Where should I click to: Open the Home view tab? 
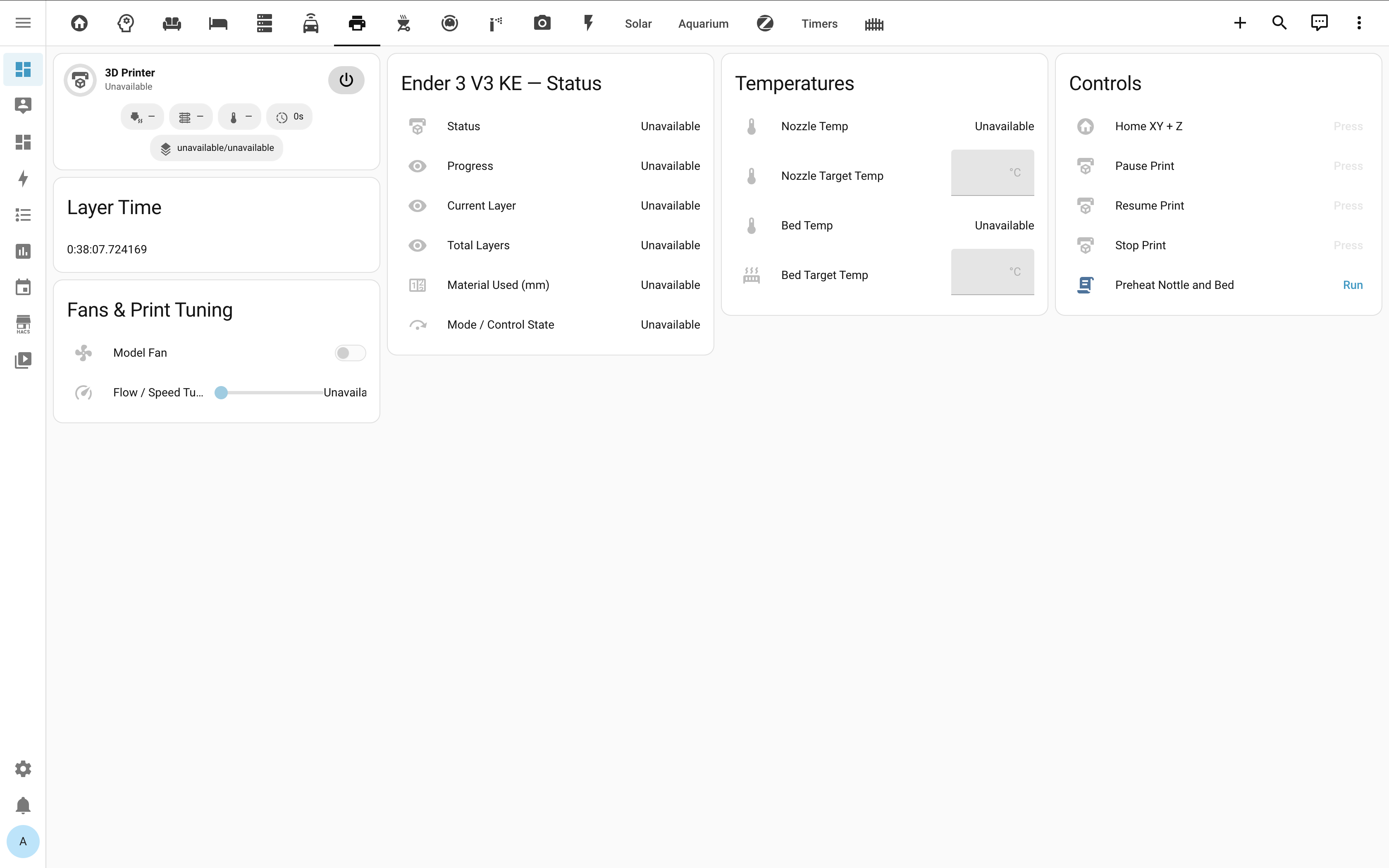(x=79, y=23)
